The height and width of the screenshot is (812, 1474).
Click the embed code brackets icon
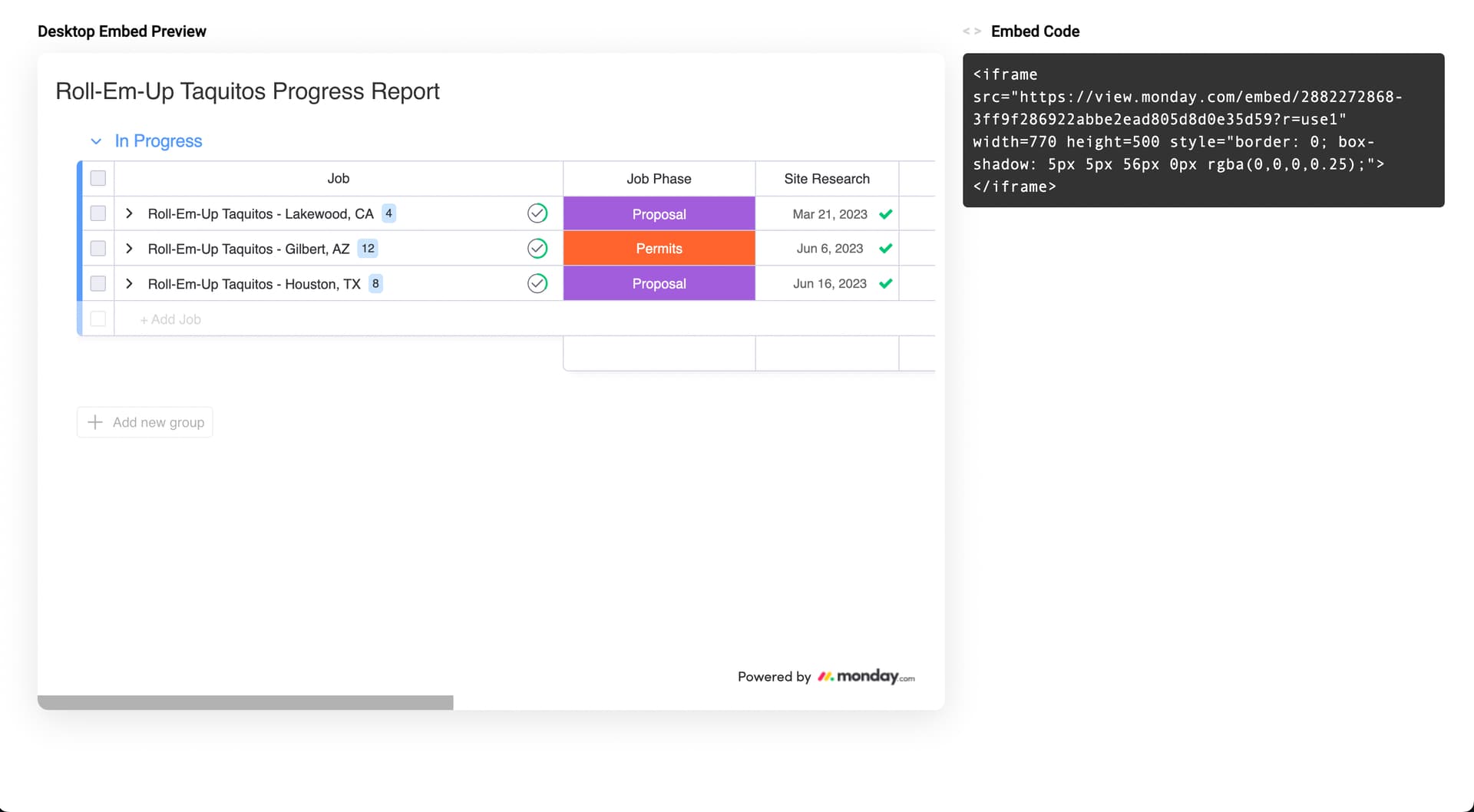click(x=971, y=31)
